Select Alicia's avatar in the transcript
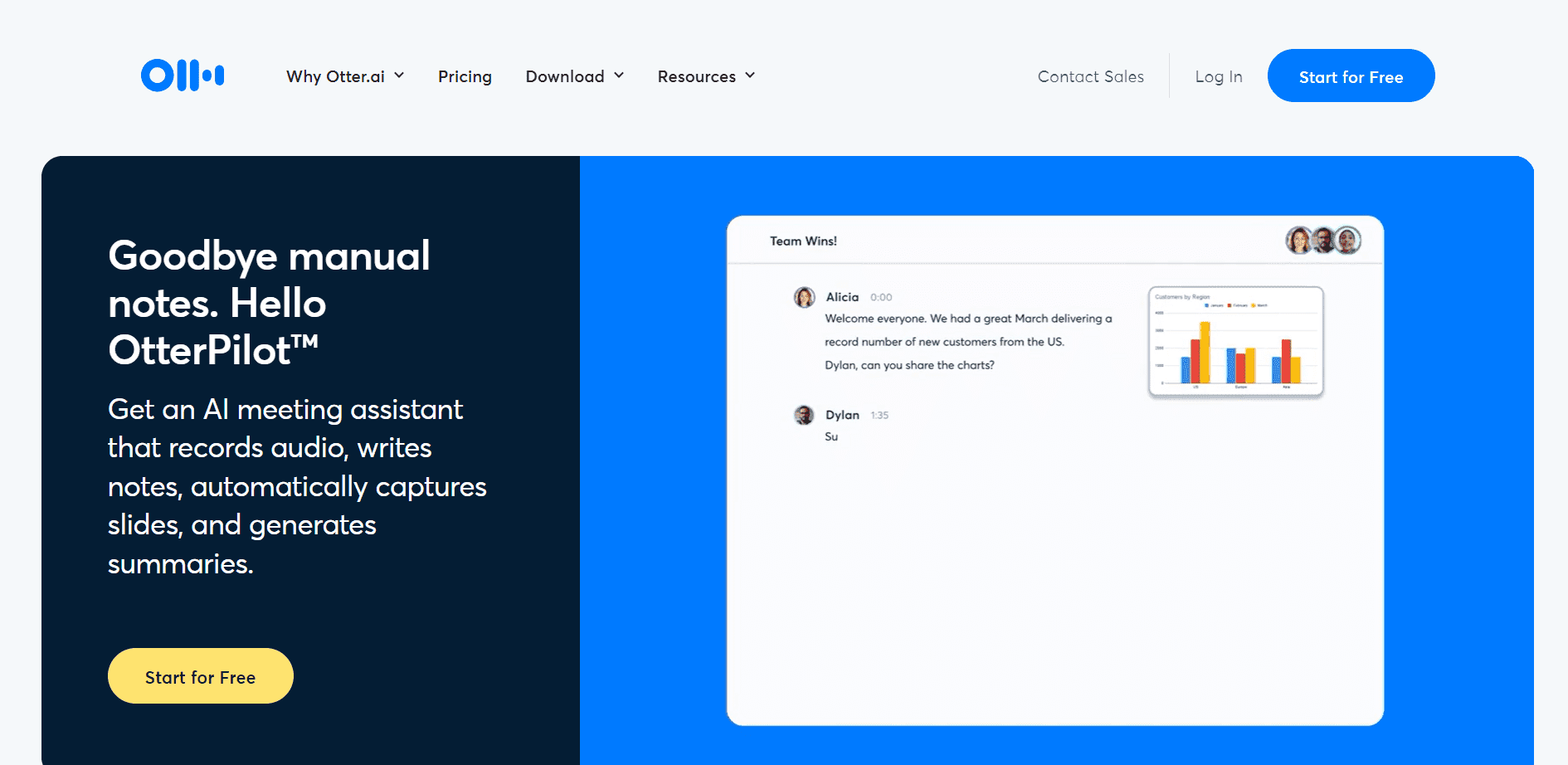1568x765 pixels. [804, 297]
